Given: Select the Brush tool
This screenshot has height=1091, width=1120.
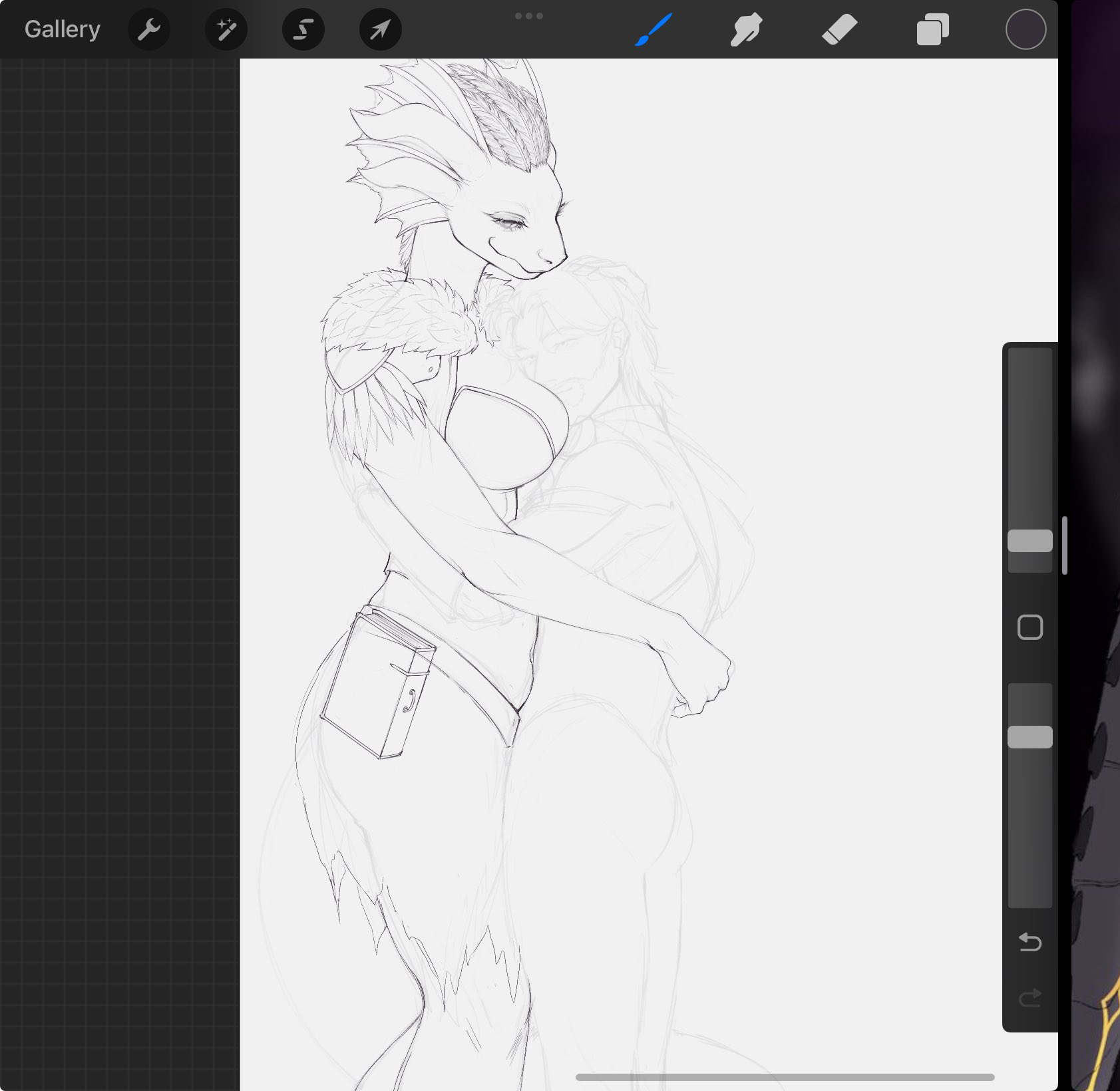Looking at the screenshot, I should pos(653,30).
